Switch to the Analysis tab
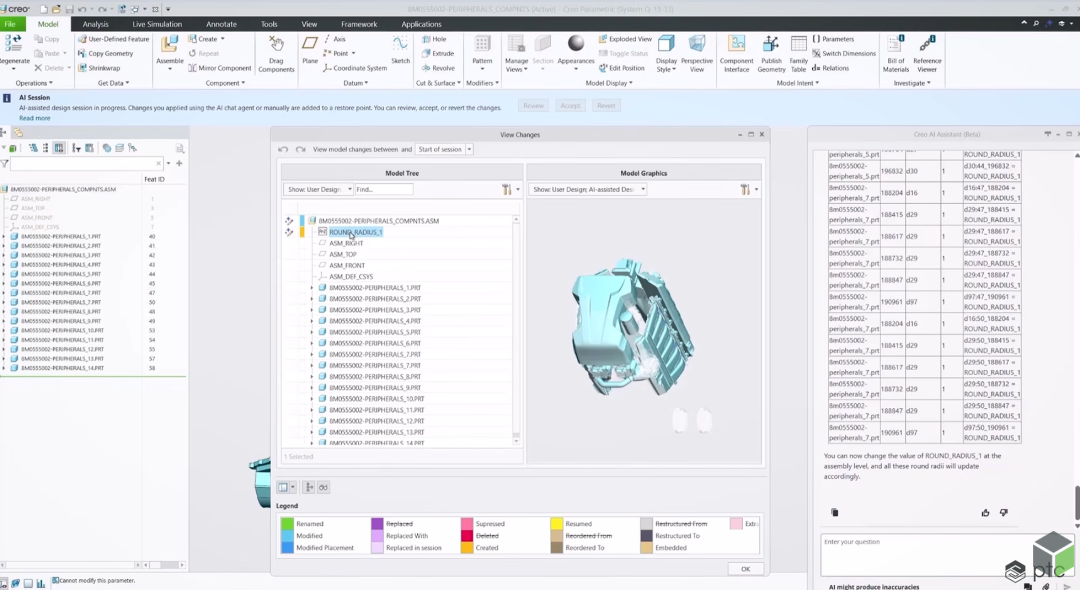This screenshot has height=590, width=1080. coord(96,24)
